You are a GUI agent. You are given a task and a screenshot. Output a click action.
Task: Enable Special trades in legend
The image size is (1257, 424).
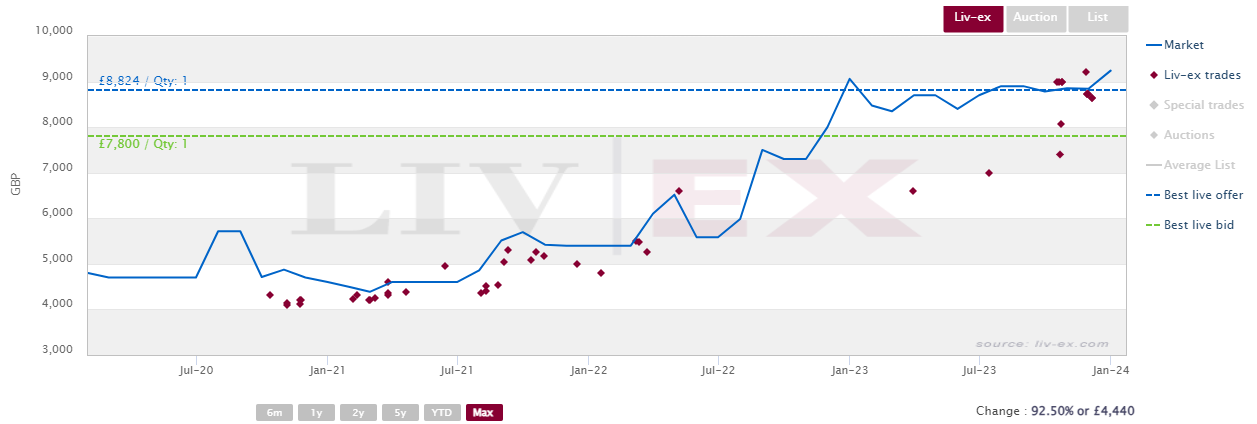pyautogui.click(x=1197, y=105)
